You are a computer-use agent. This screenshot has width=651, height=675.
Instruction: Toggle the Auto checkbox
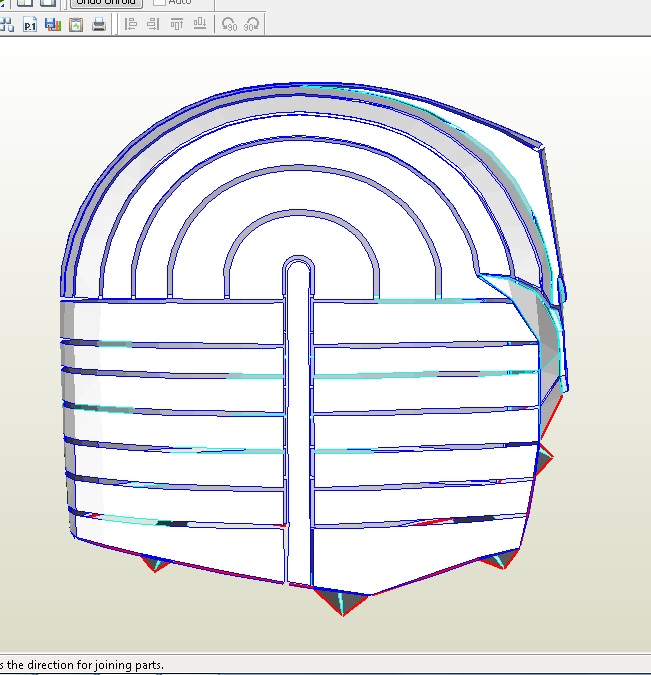point(159,2)
